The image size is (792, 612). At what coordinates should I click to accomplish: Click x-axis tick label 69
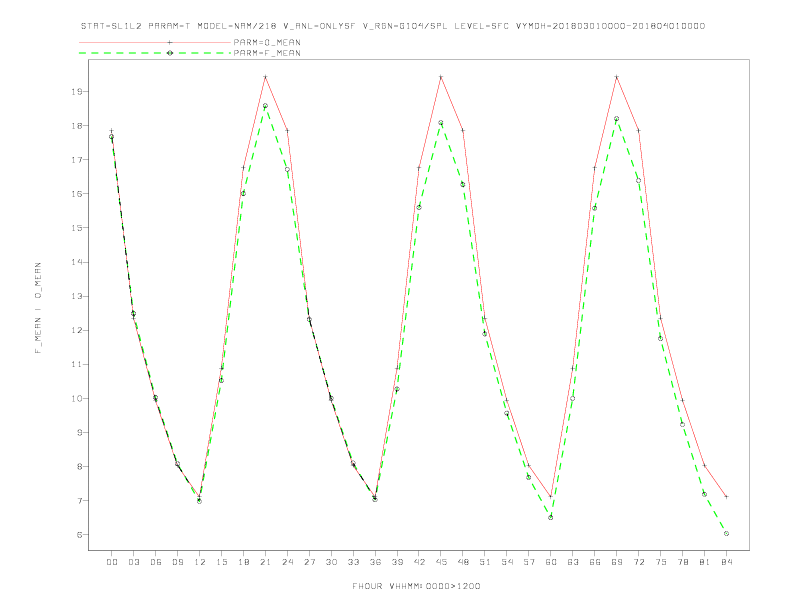[617, 562]
